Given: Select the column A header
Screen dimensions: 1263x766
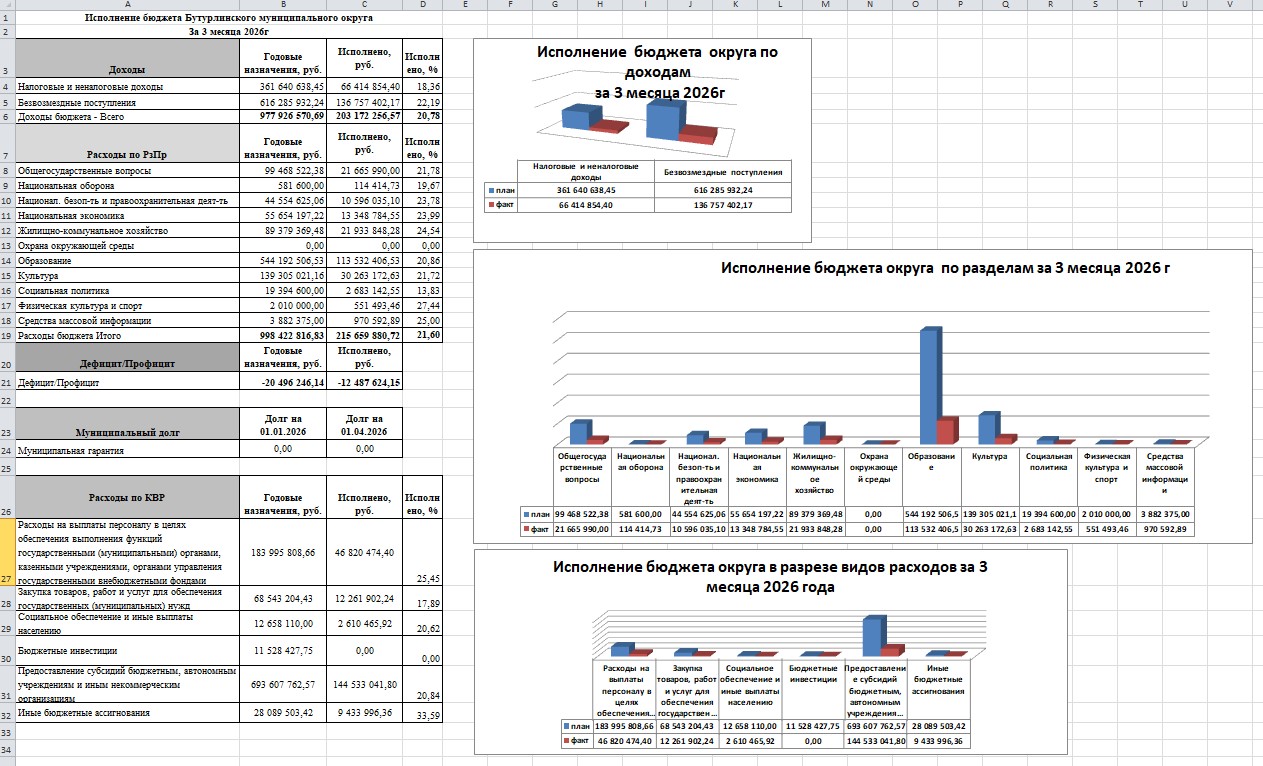Looking at the screenshot, I should coord(127,5).
